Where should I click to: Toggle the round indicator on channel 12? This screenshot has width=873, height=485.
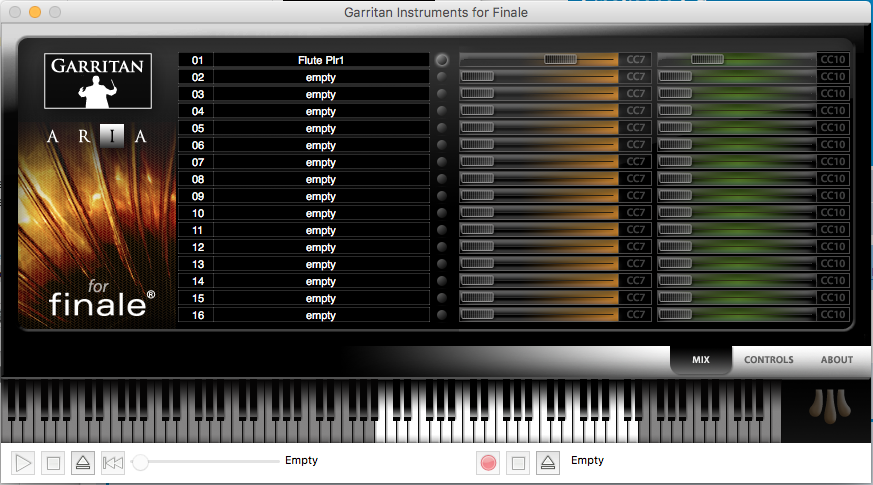click(x=442, y=247)
